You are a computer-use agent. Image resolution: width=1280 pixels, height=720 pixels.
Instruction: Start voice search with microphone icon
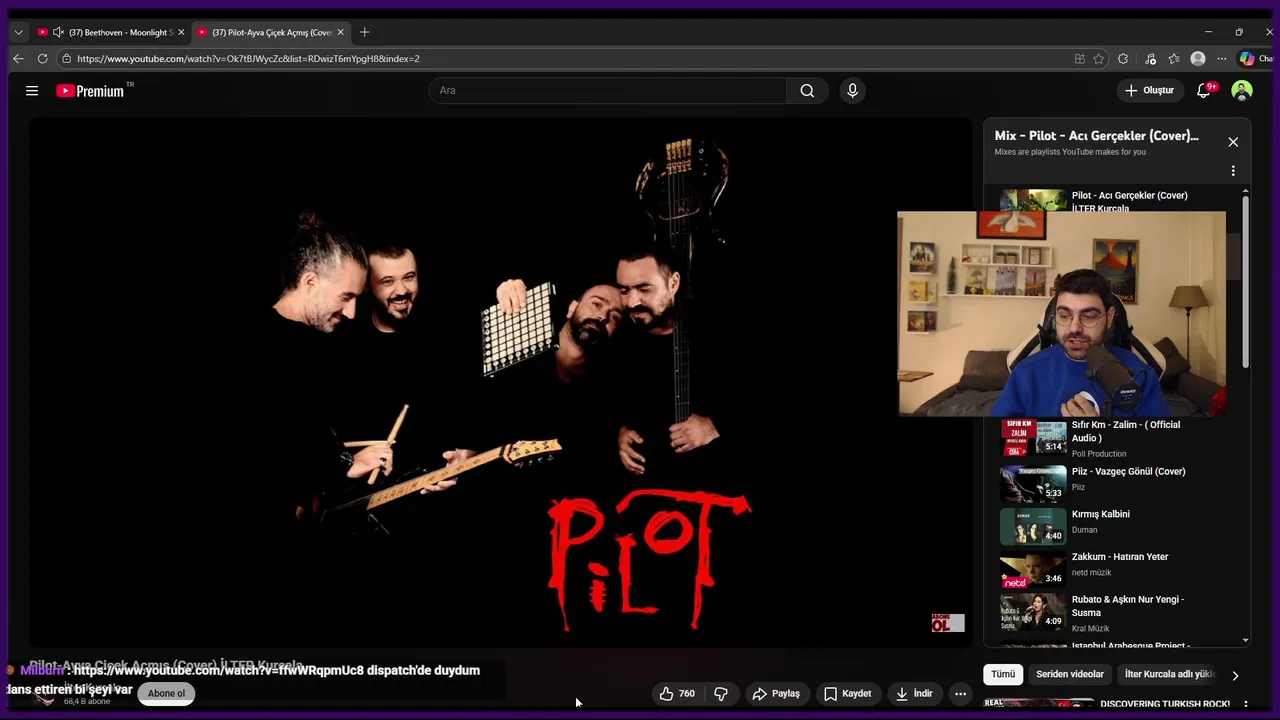click(x=852, y=91)
